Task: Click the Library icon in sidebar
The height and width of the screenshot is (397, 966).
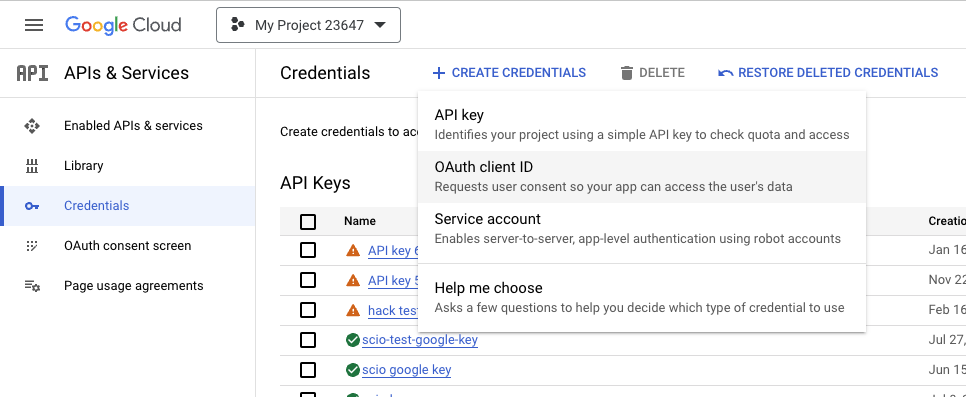Action: pos(32,166)
